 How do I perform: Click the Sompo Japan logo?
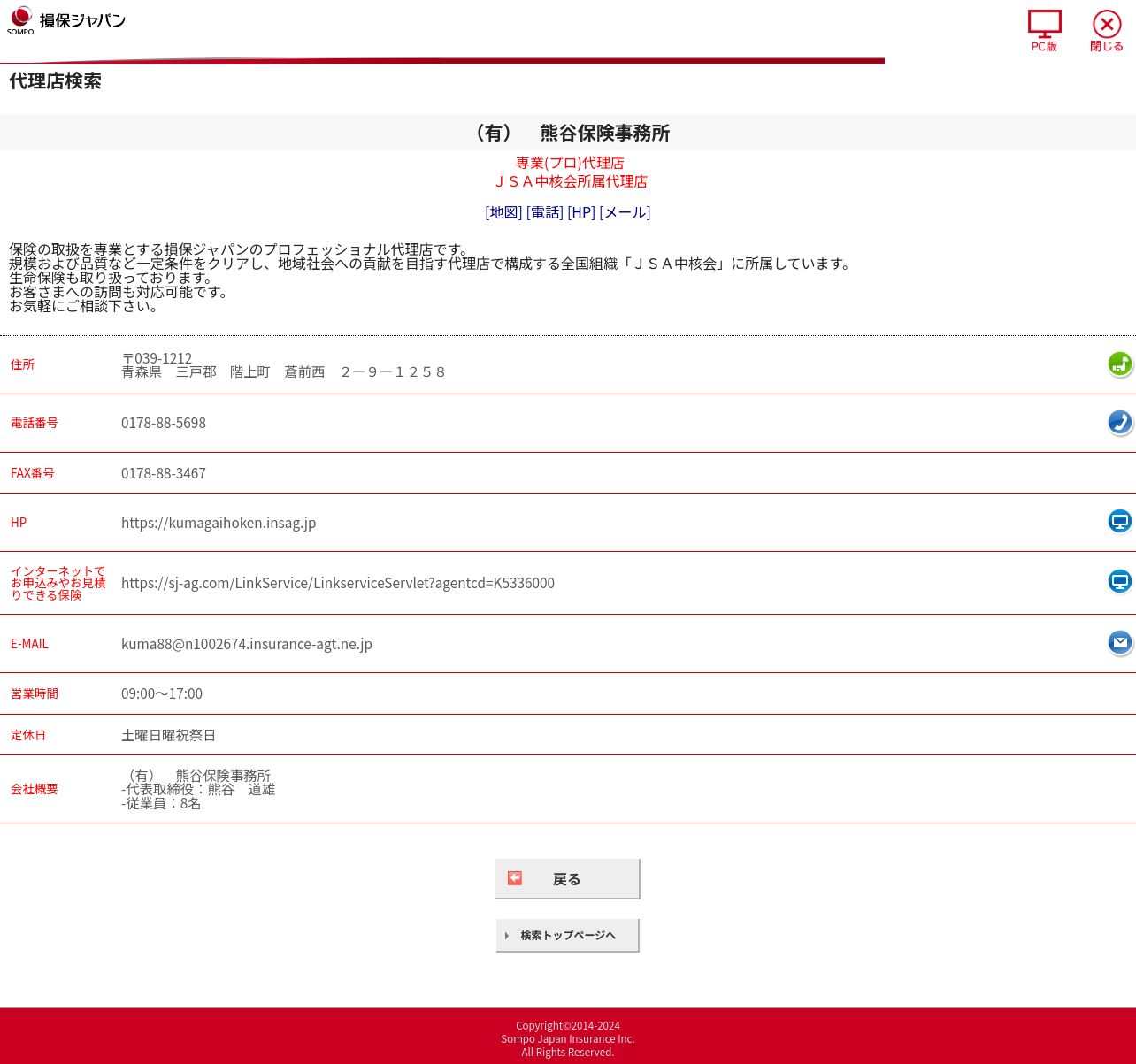pyautogui.click(x=66, y=20)
